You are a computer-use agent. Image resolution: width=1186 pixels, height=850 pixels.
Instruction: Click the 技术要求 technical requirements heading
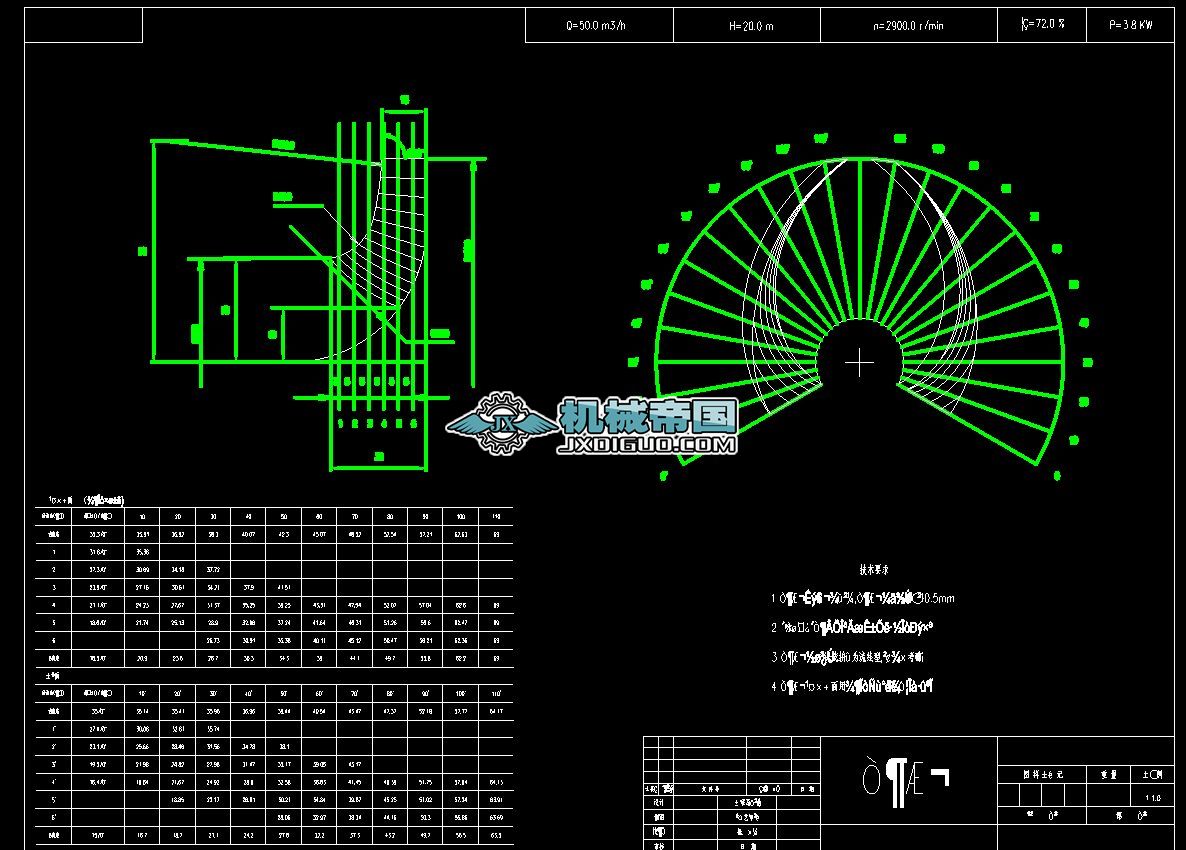click(874, 569)
